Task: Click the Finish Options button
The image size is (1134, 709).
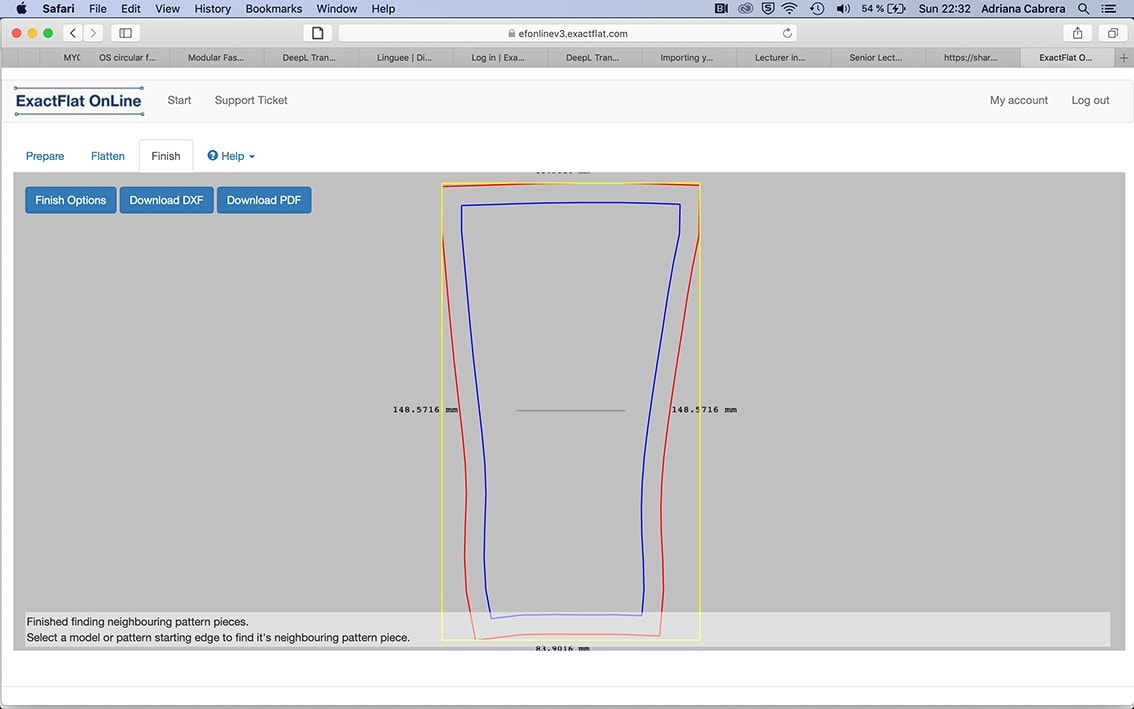Action: (x=71, y=200)
